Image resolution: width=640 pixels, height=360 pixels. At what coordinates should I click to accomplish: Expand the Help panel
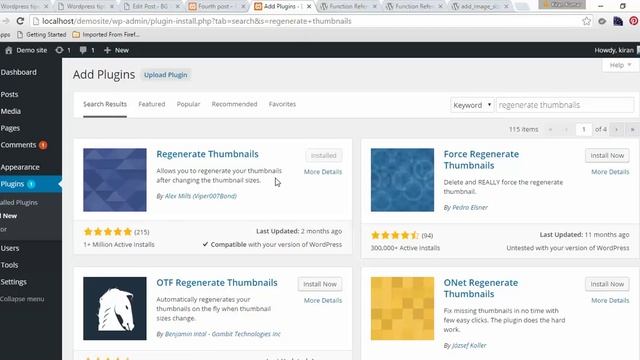620,65
